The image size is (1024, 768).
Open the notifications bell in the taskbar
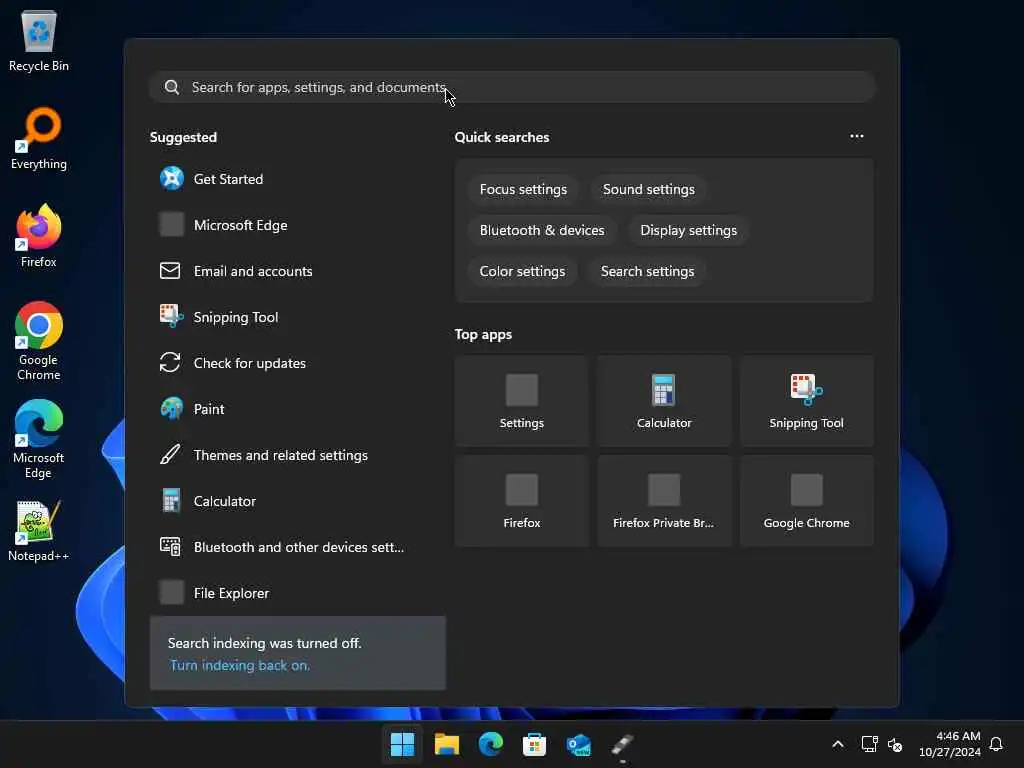coord(996,744)
